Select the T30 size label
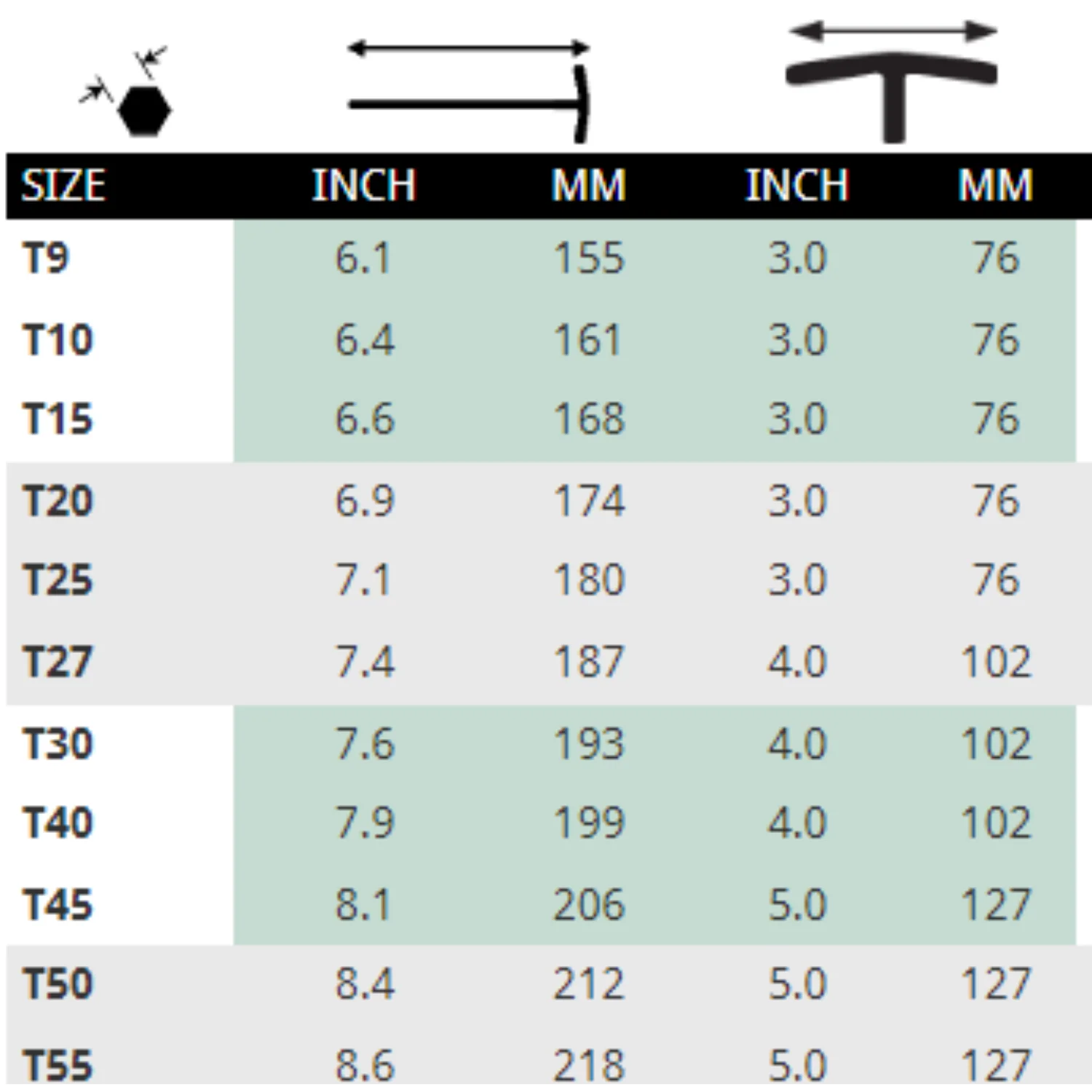The height and width of the screenshot is (1092, 1092). [58, 745]
